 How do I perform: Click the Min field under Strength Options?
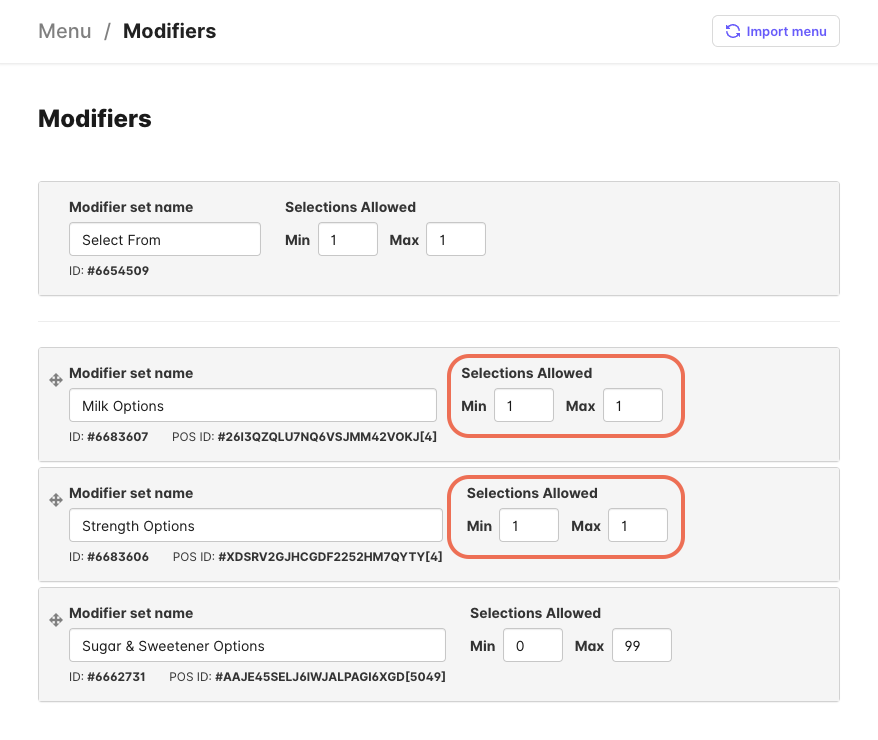528,525
